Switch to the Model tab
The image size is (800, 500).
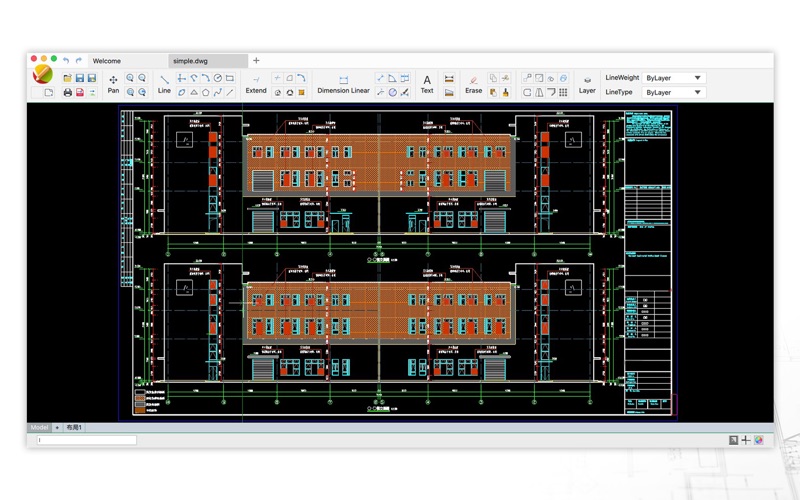[x=39, y=428]
